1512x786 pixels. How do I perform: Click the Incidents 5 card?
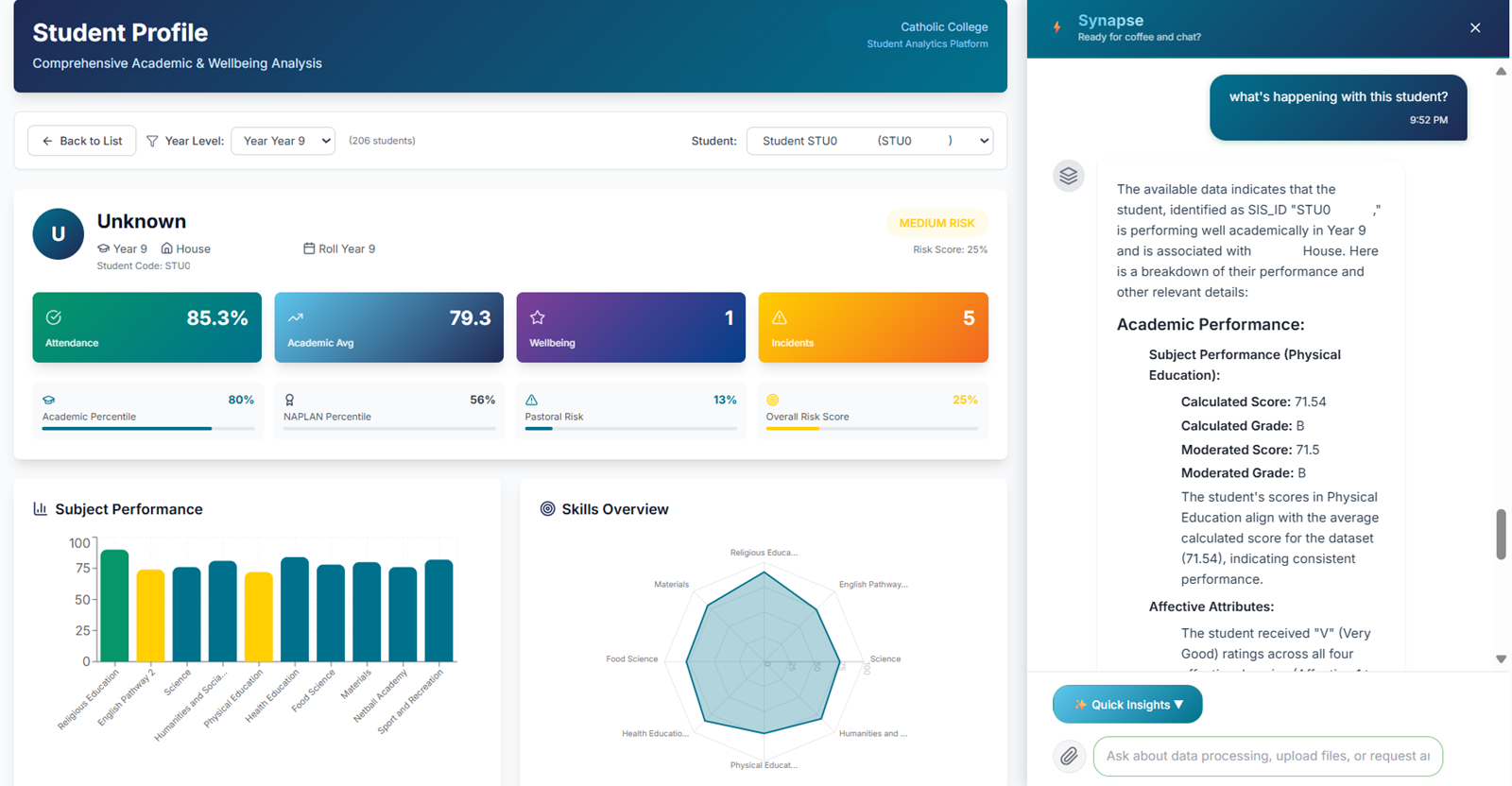click(873, 327)
